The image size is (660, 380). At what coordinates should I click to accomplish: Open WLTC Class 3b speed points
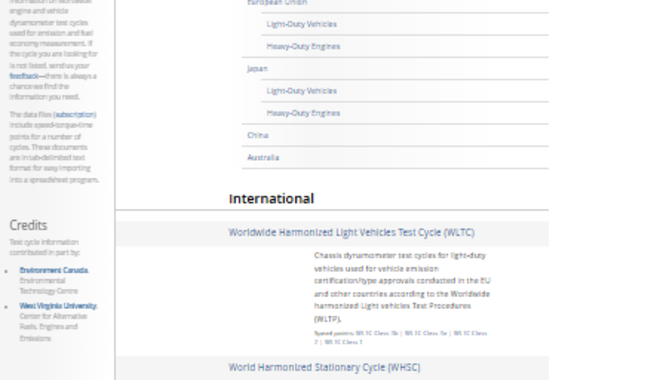[x=377, y=333]
